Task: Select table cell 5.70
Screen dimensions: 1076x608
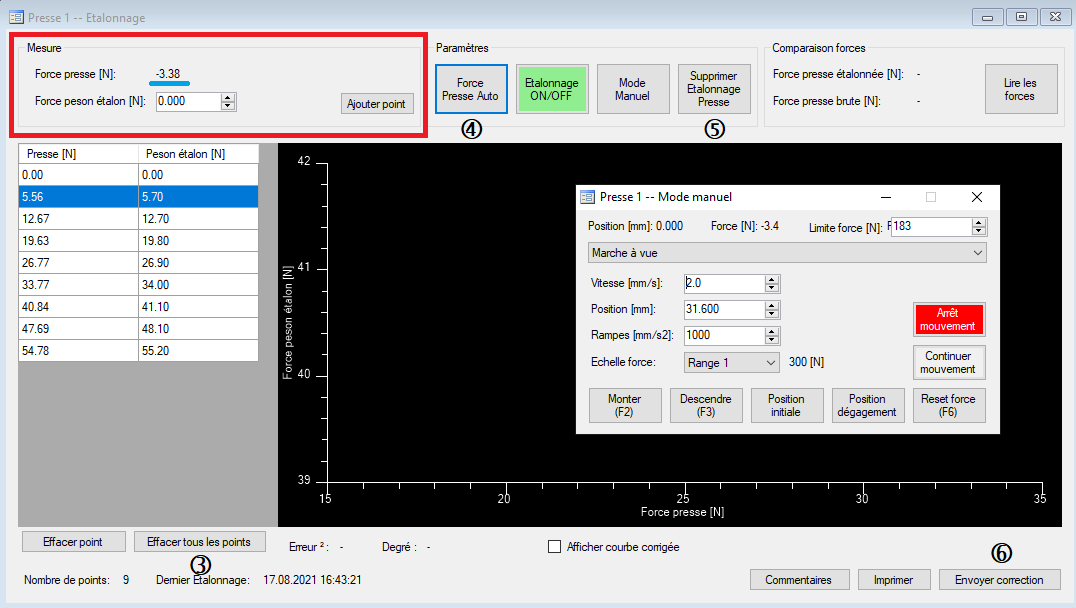Action: tap(198, 197)
